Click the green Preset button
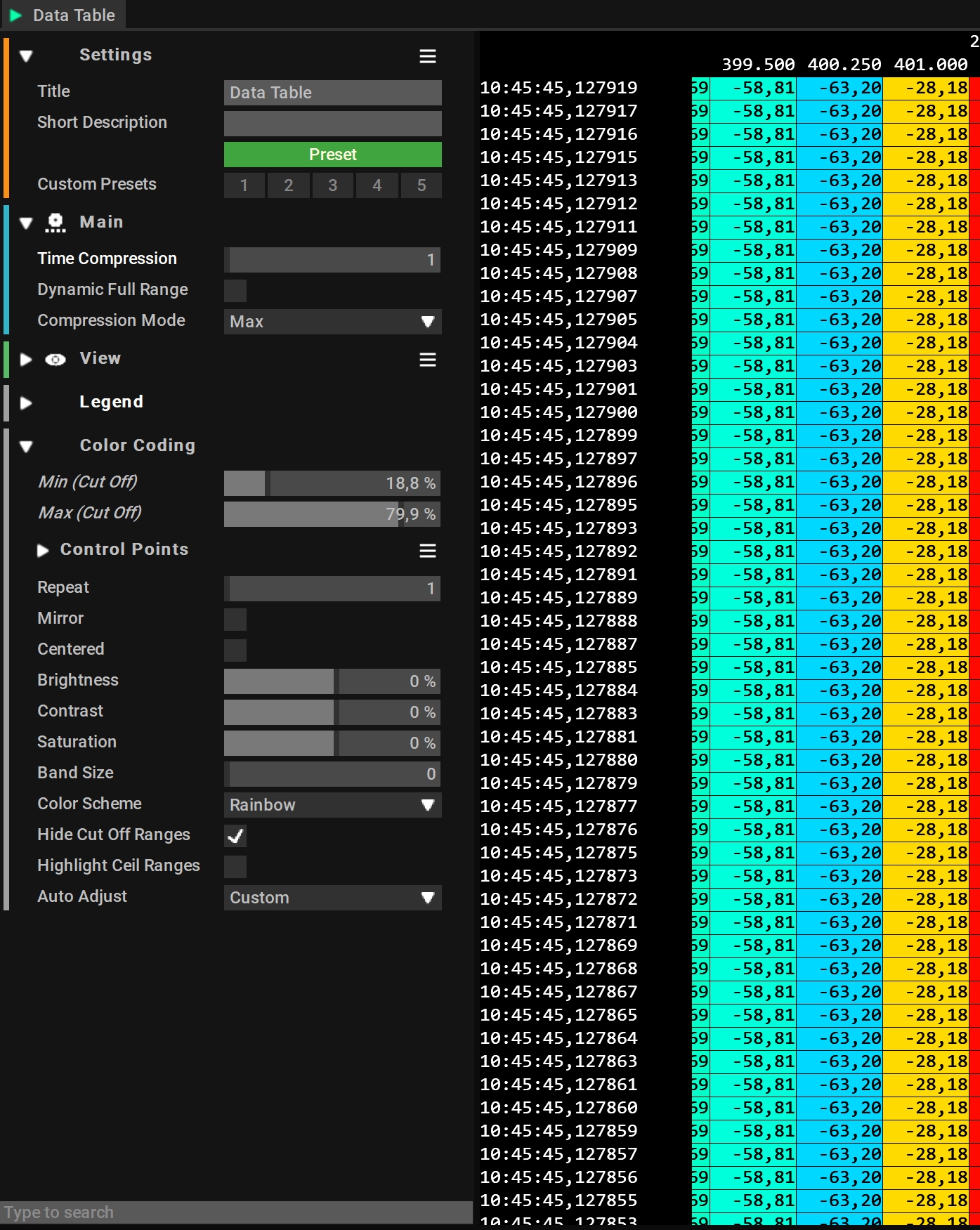This screenshot has width=980, height=1230. 332,155
